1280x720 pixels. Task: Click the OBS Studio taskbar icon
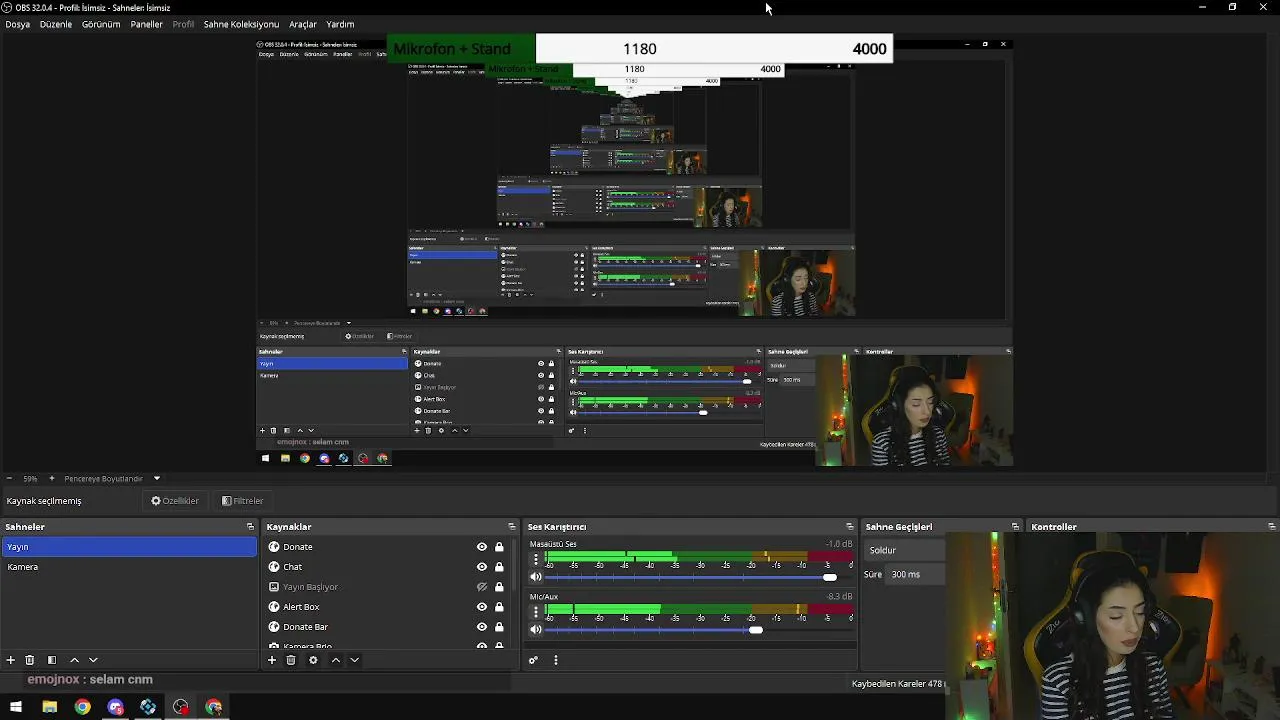click(x=181, y=707)
